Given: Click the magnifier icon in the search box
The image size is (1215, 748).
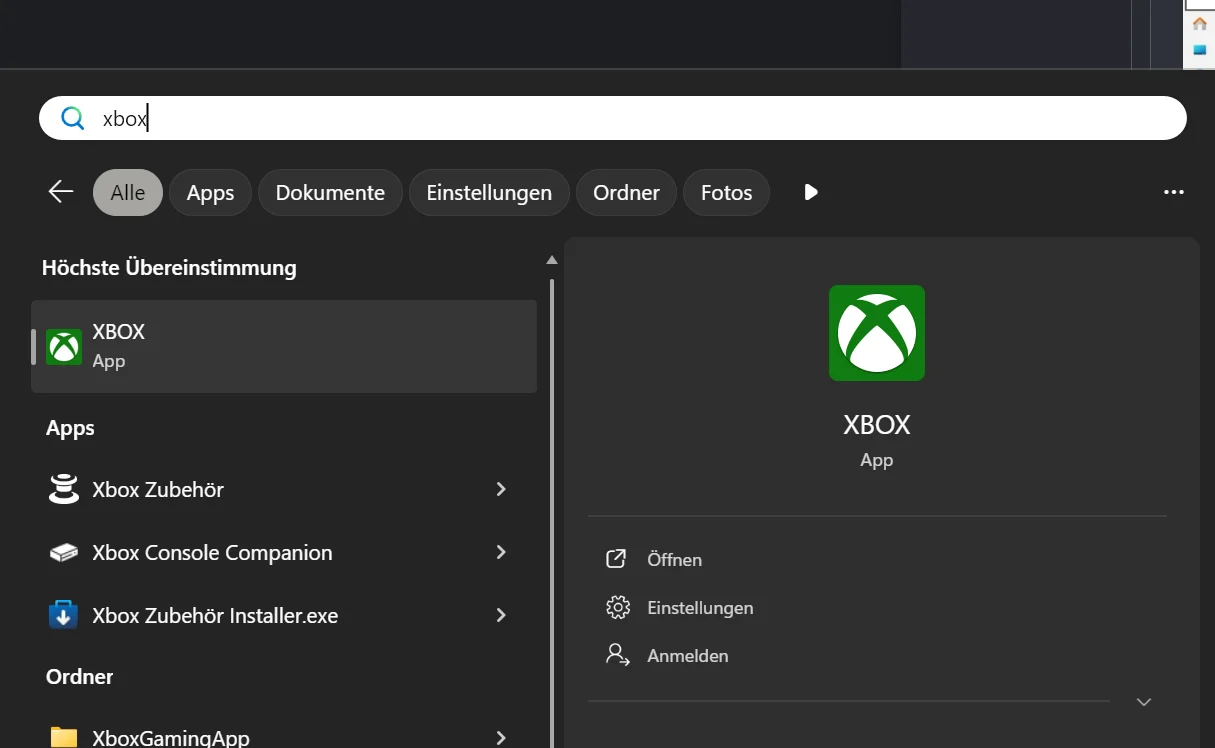Looking at the screenshot, I should point(72,119).
